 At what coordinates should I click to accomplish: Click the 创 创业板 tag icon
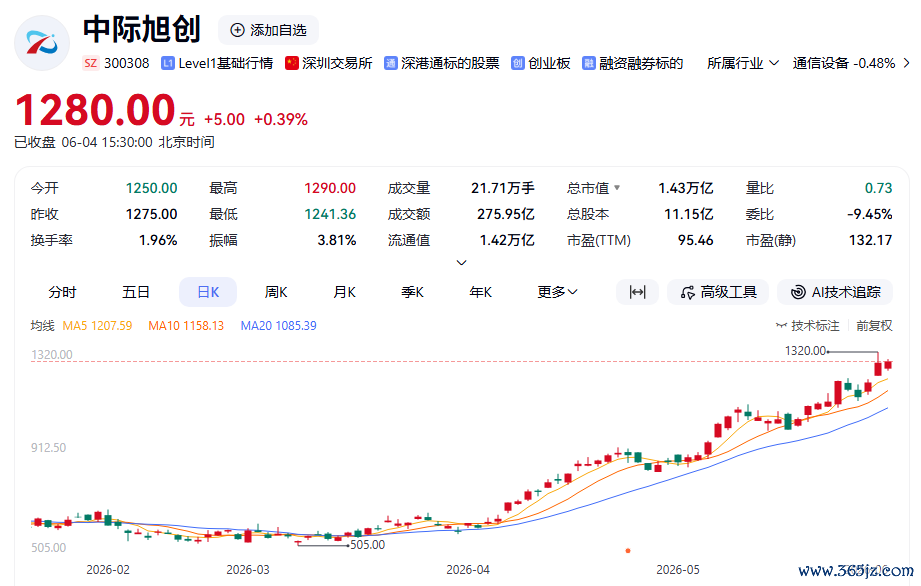coord(517,63)
